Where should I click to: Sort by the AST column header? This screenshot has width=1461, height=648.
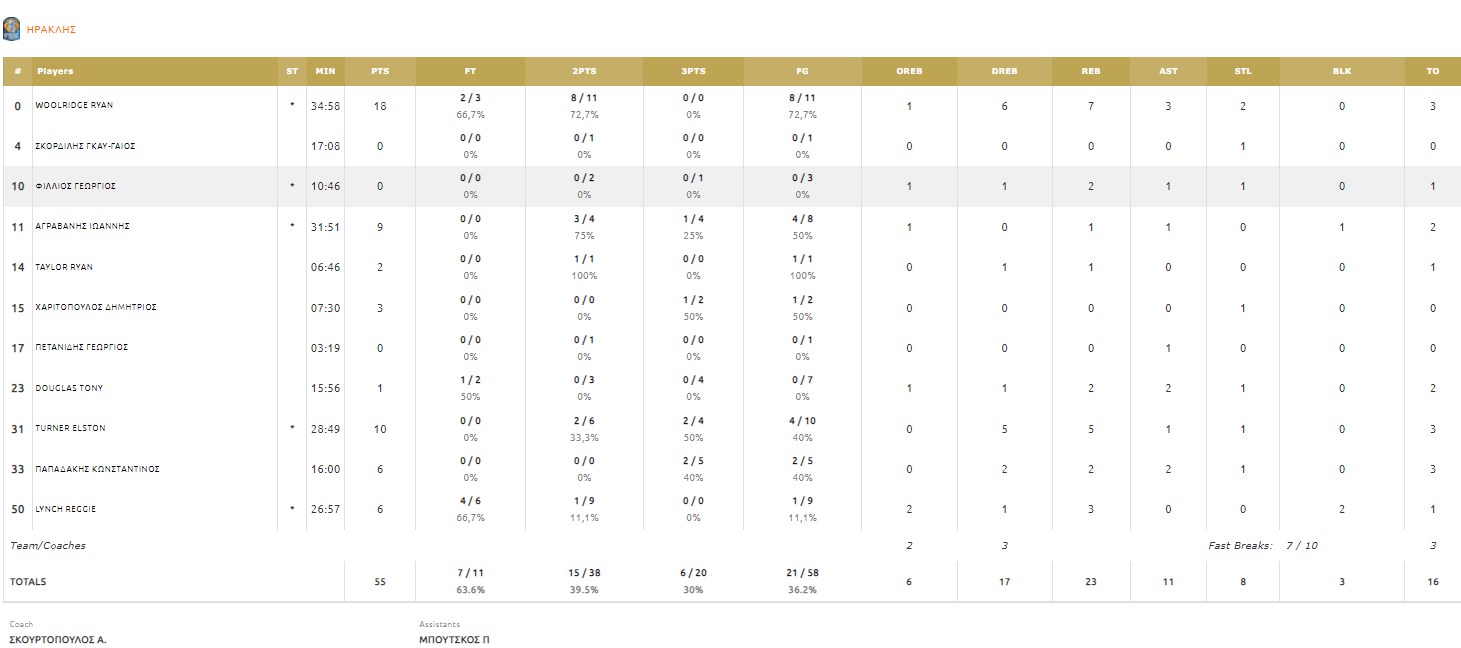(1168, 72)
